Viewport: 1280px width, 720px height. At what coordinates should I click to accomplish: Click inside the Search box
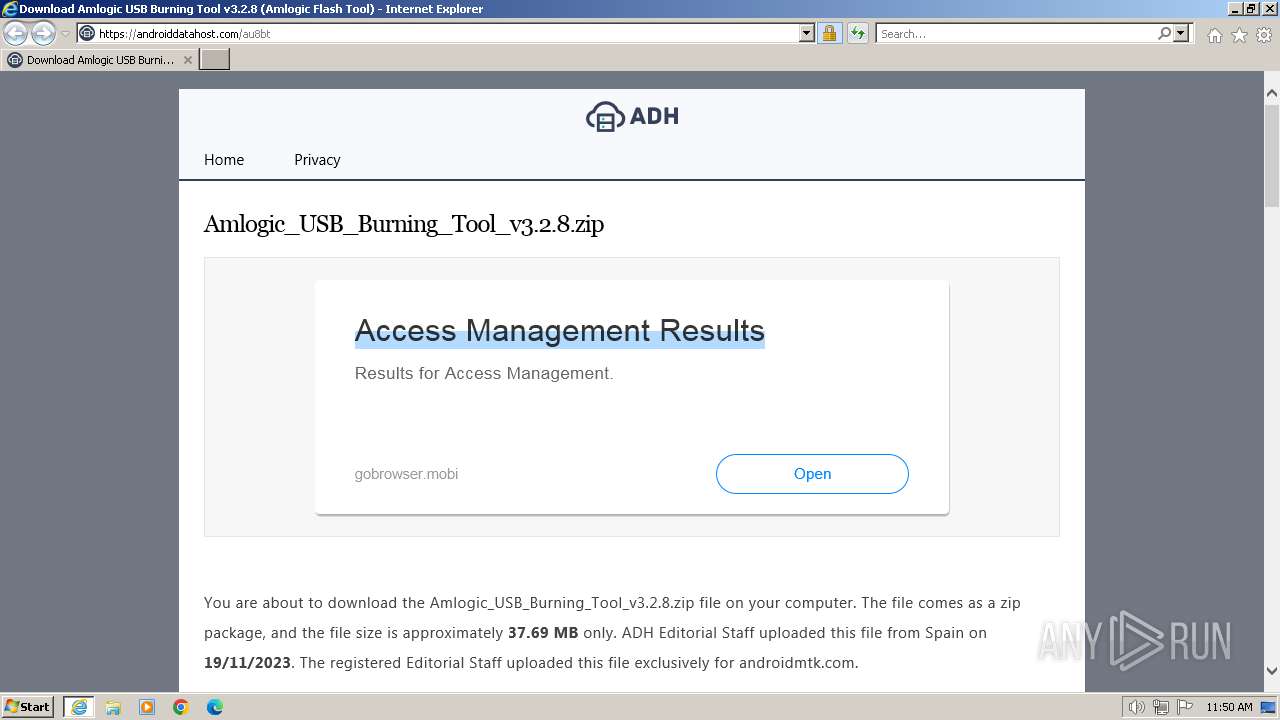click(x=1015, y=33)
